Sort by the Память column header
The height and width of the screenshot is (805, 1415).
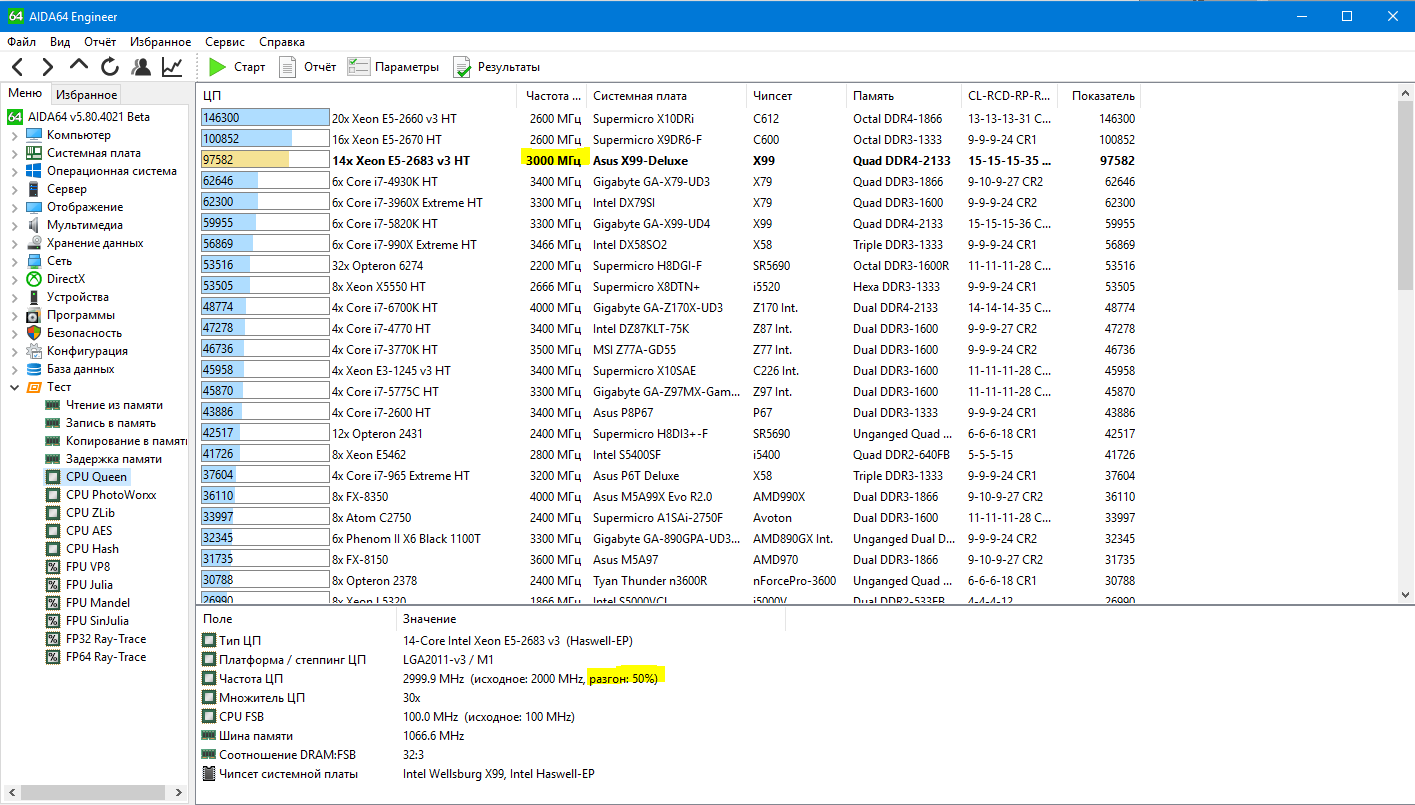point(903,96)
